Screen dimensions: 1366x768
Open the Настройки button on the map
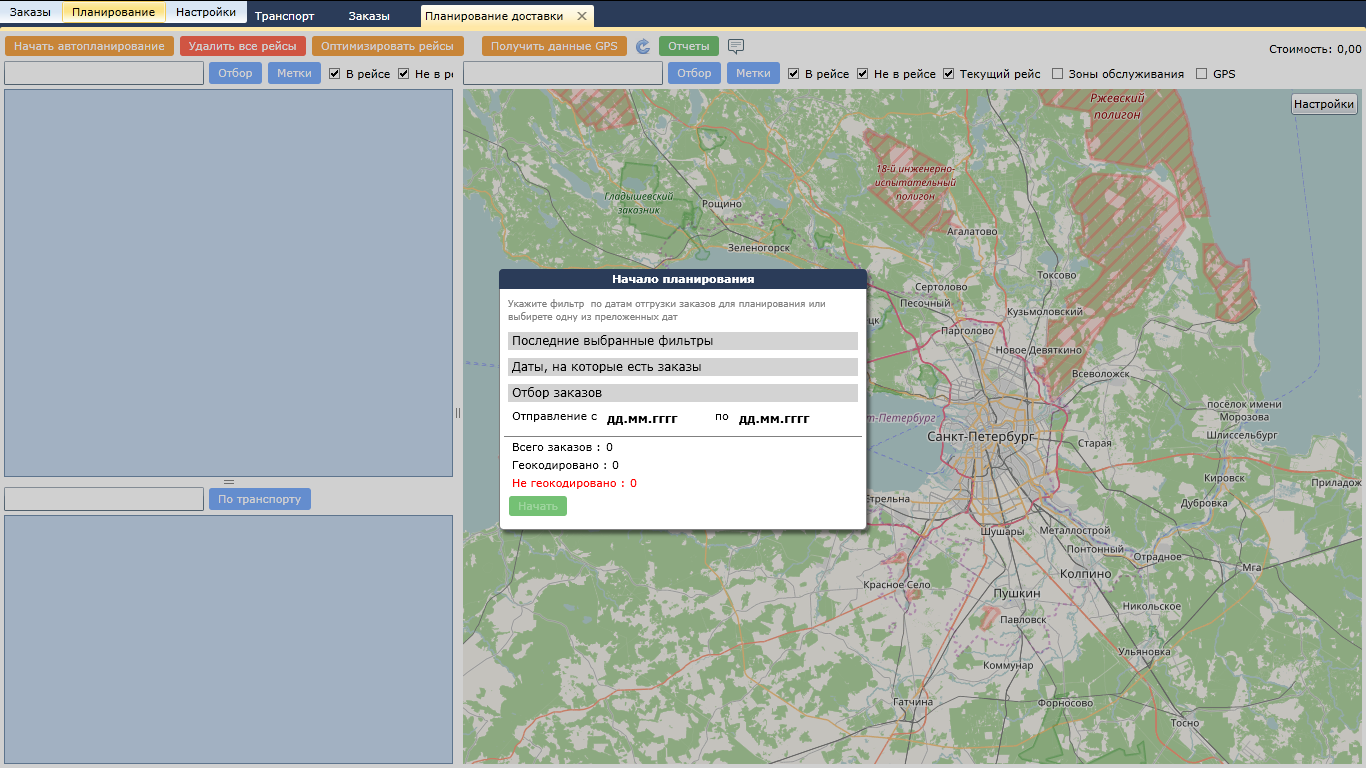(x=1324, y=104)
